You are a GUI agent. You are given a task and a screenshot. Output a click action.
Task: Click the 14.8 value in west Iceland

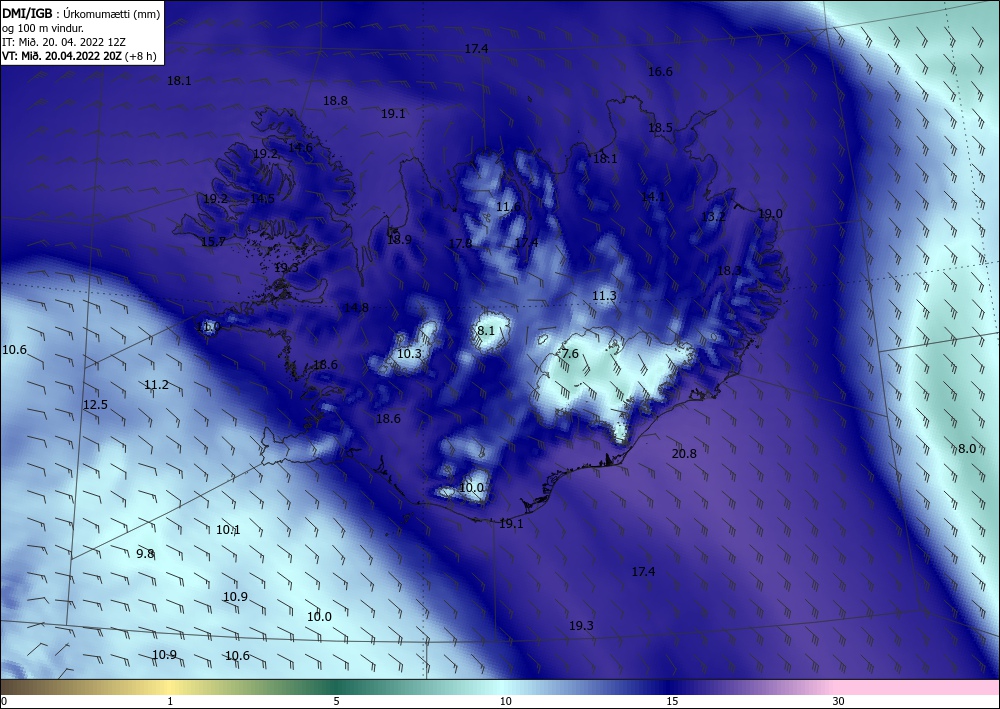coord(357,308)
